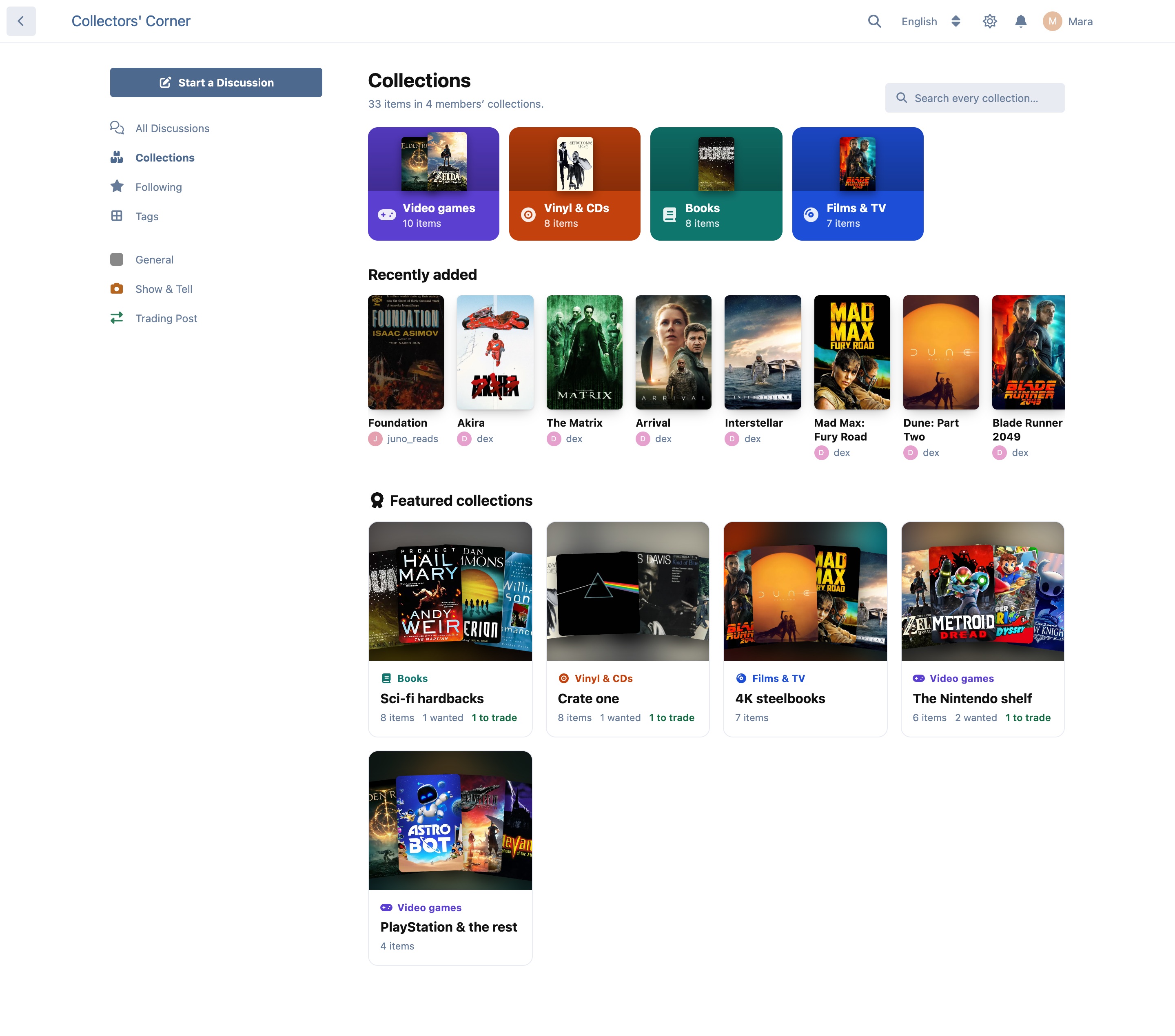Open the Blade Runner 2049 poster
Viewport: 1175px width, 1036px height.
click(1029, 352)
